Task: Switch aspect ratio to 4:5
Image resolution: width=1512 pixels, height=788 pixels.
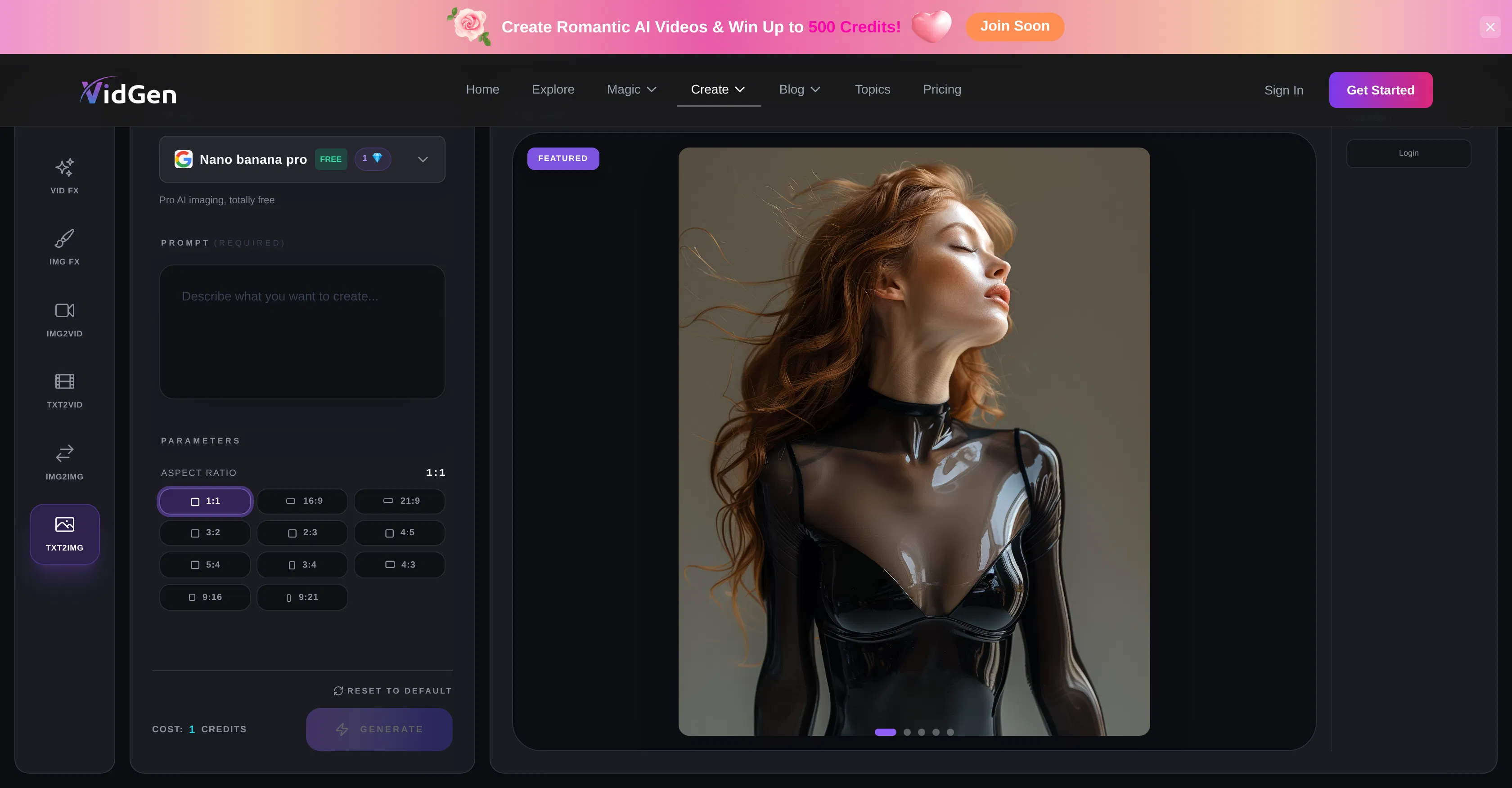Action: tap(400, 533)
